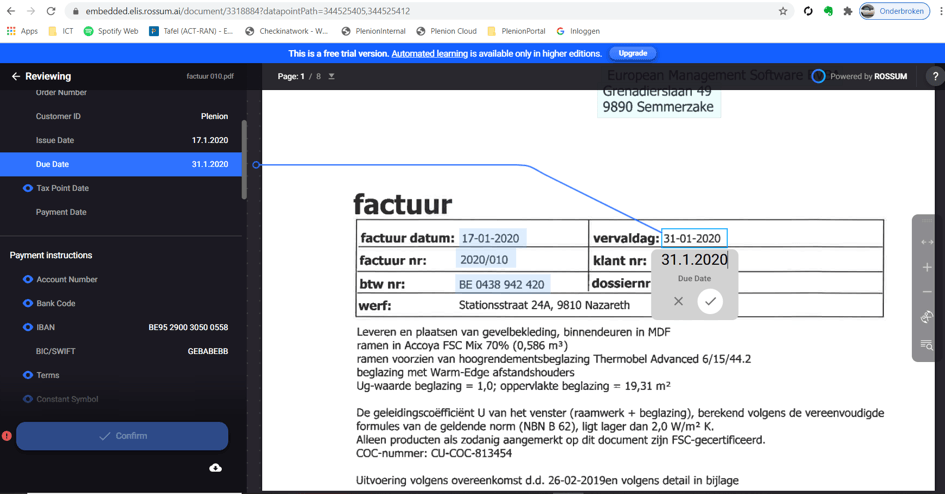Go back with the Reviewing arrow
This screenshot has width=945, height=494.
16,76
